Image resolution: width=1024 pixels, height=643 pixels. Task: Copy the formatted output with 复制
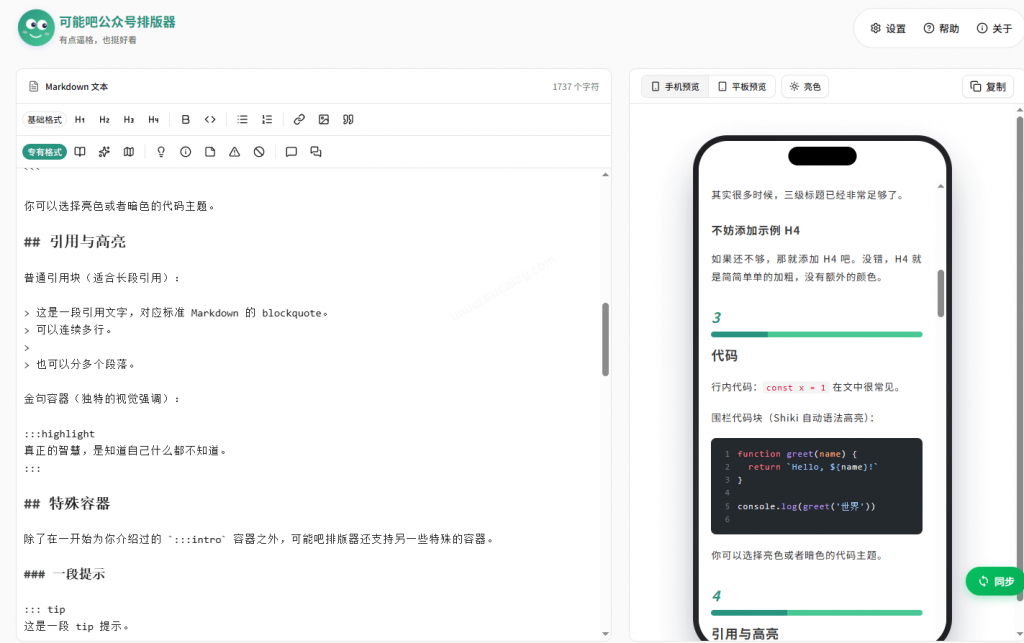click(x=987, y=87)
